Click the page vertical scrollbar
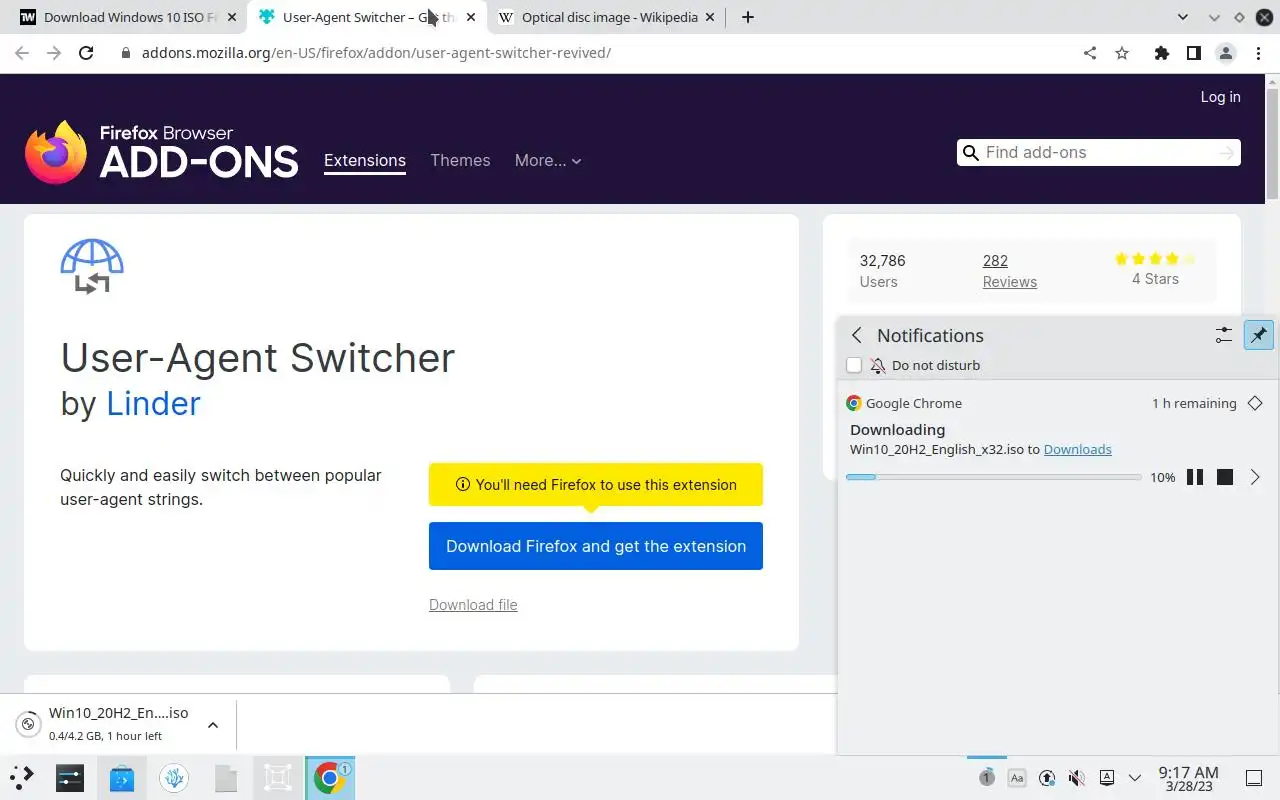This screenshot has height=800, width=1280. pyautogui.click(x=1272, y=145)
